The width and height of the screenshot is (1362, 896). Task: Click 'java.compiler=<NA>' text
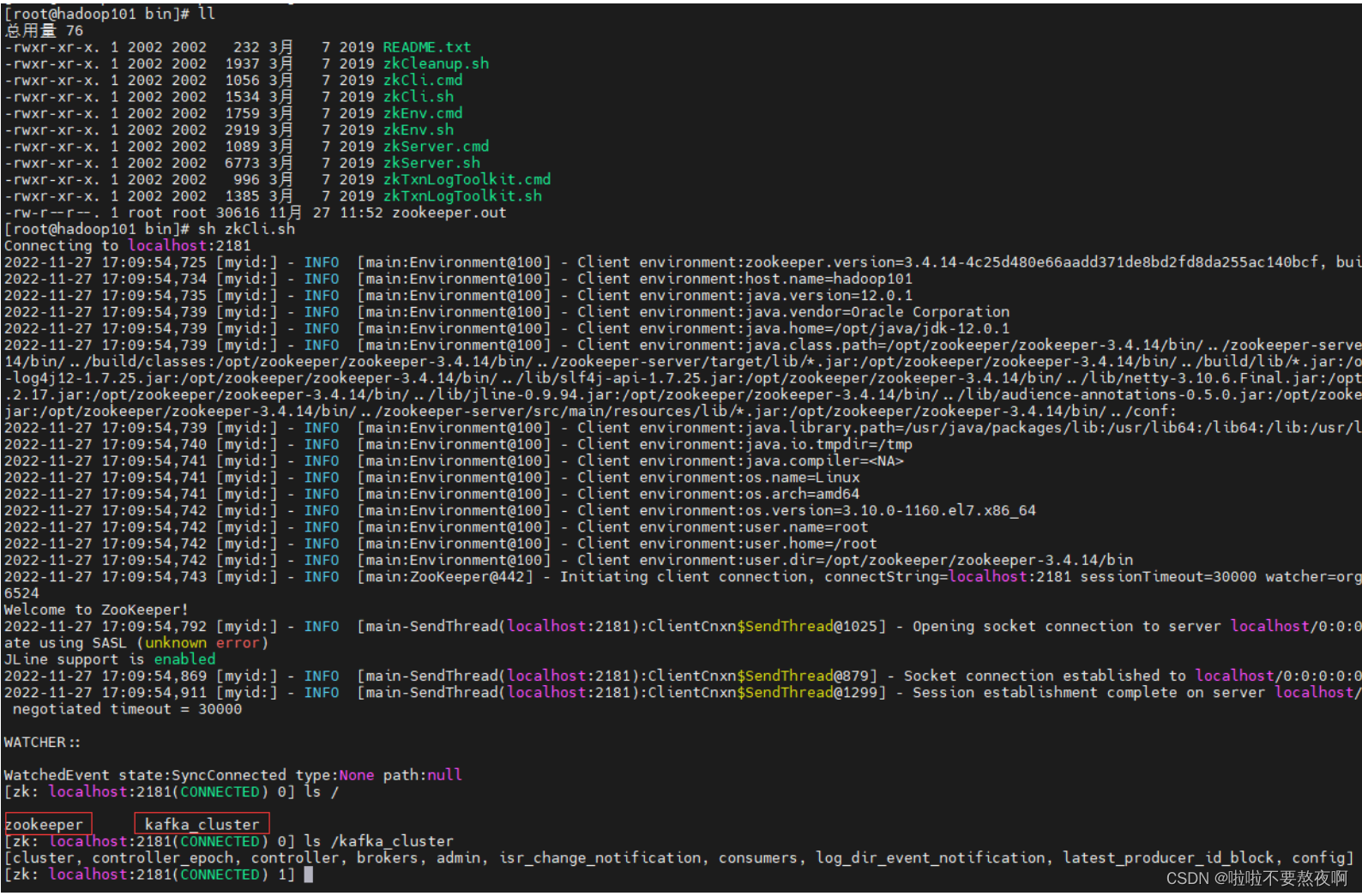[x=824, y=461]
